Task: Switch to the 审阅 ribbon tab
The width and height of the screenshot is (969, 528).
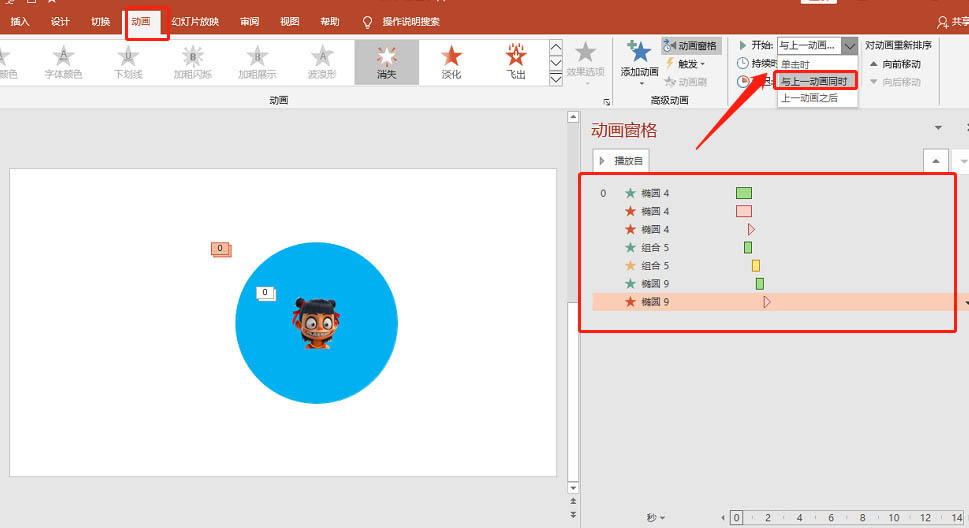Action: (x=250, y=22)
